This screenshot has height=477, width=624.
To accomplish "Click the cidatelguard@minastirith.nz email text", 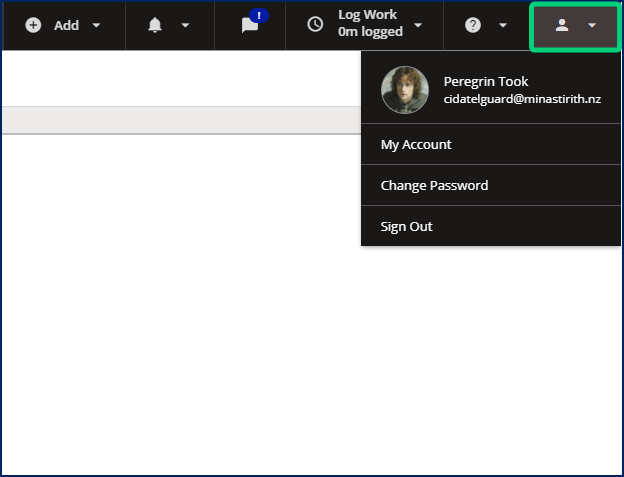I will pos(522,99).
